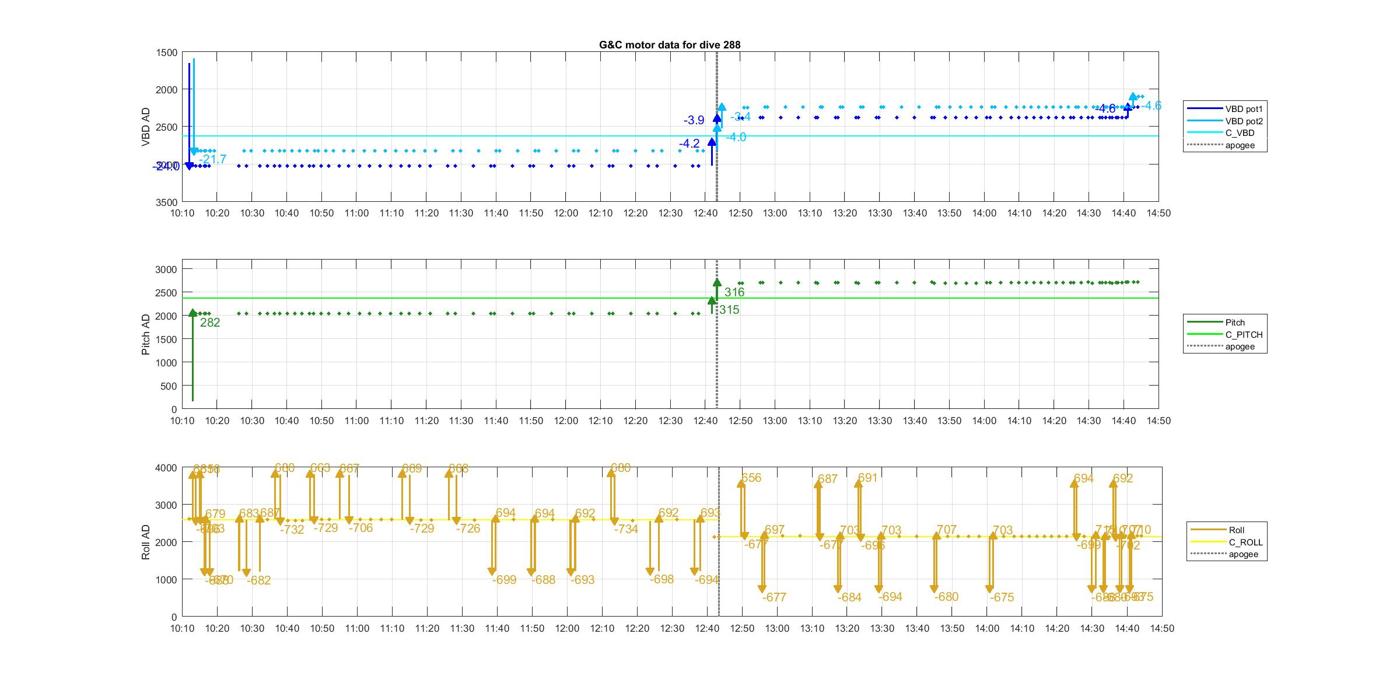Screen dimensions: 1400x693
Task: Click the '4000' tick on Roll y-axis
Action: (x=167, y=467)
